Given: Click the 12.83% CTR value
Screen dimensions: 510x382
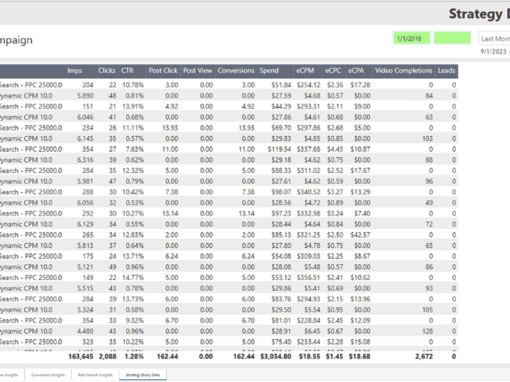Looking at the screenshot, I should coord(133,235).
